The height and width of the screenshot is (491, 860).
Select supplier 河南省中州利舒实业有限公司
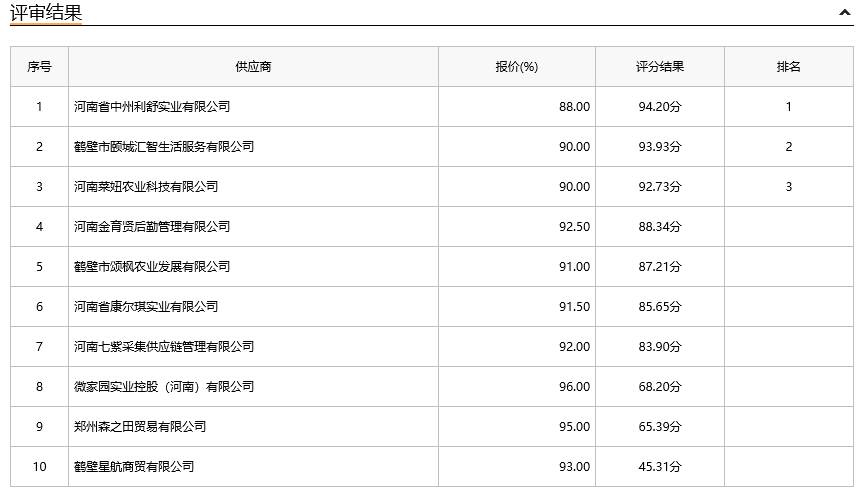[152, 106]
